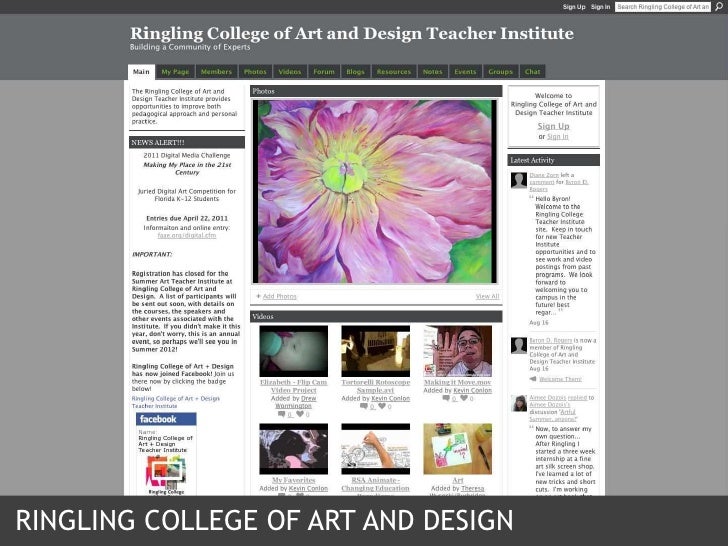This screenshot has height=546, width=728.
Task: Open the Members tab
Action: 216,72
